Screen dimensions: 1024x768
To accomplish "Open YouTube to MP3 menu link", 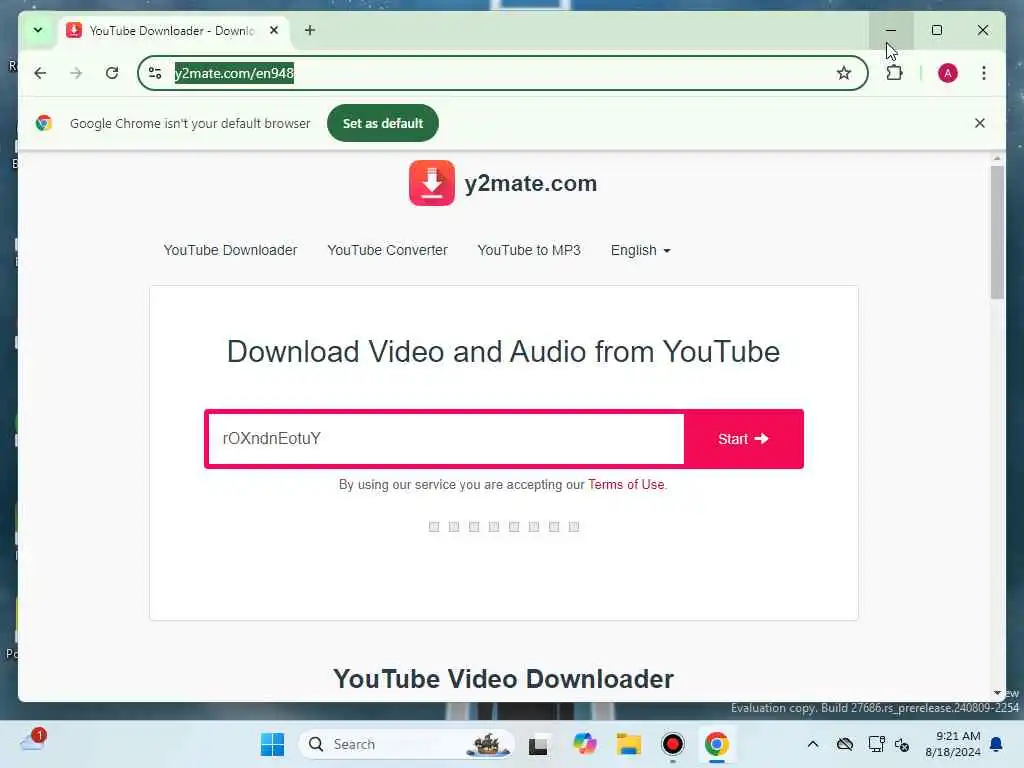I will [529, 250].
